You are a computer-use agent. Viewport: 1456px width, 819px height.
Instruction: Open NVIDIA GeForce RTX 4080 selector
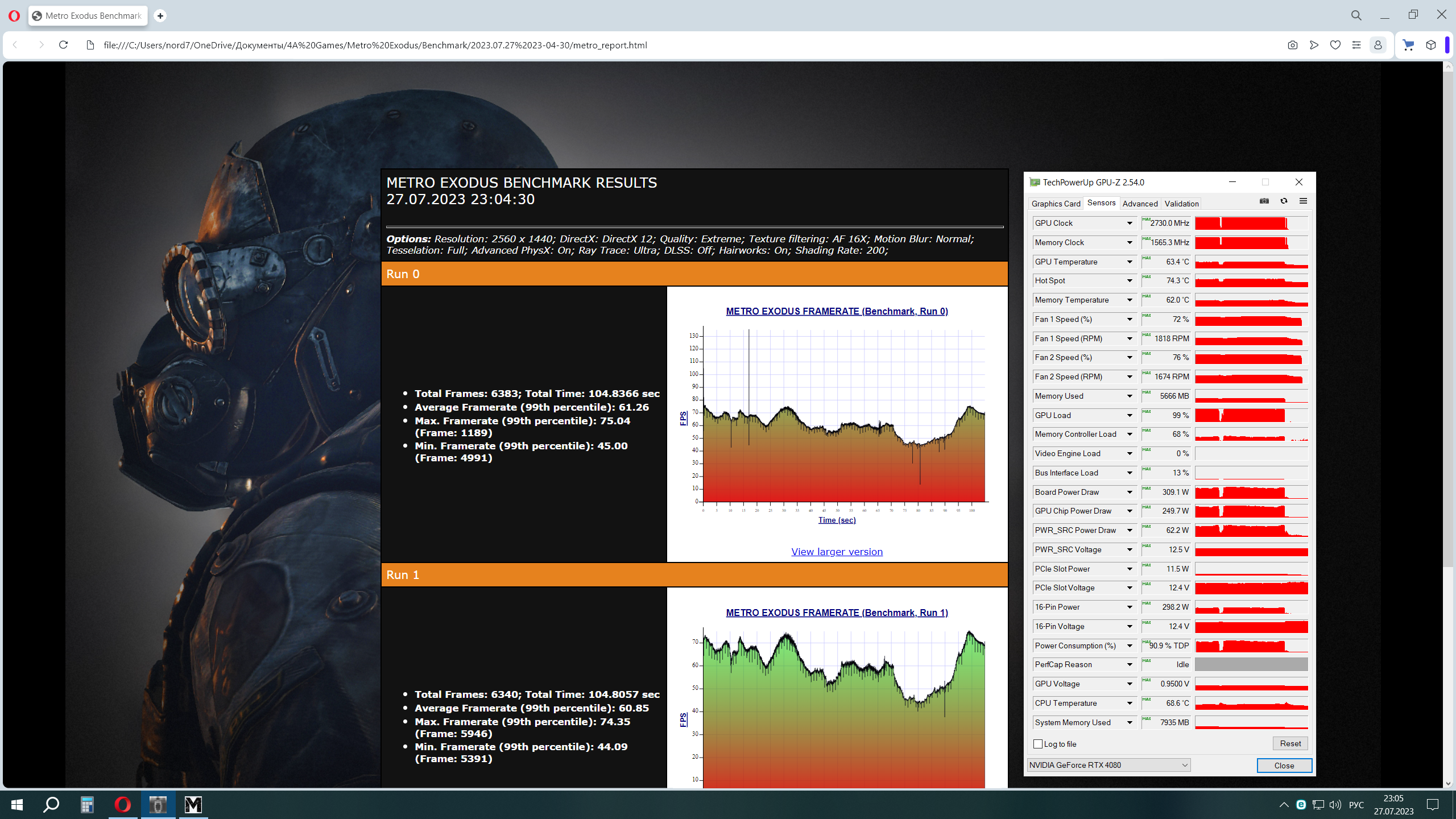[1108, 765]
